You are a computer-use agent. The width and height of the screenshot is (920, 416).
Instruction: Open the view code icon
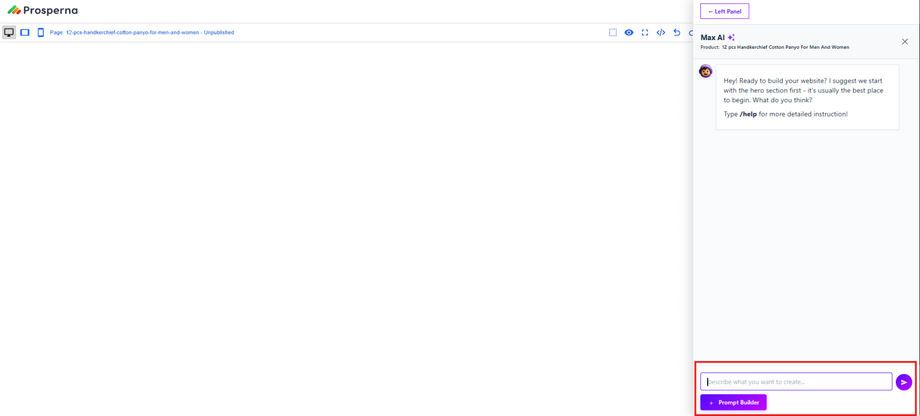661,32
